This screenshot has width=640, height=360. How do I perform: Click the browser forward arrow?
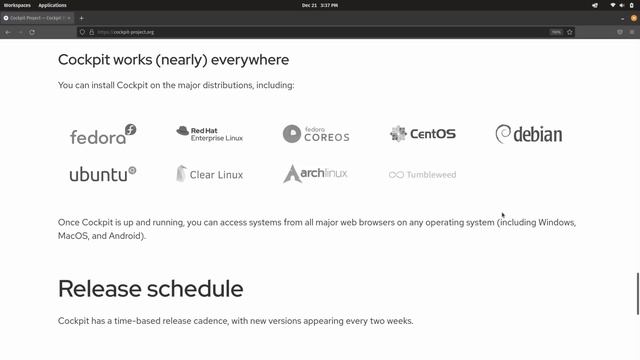(20, 32)
